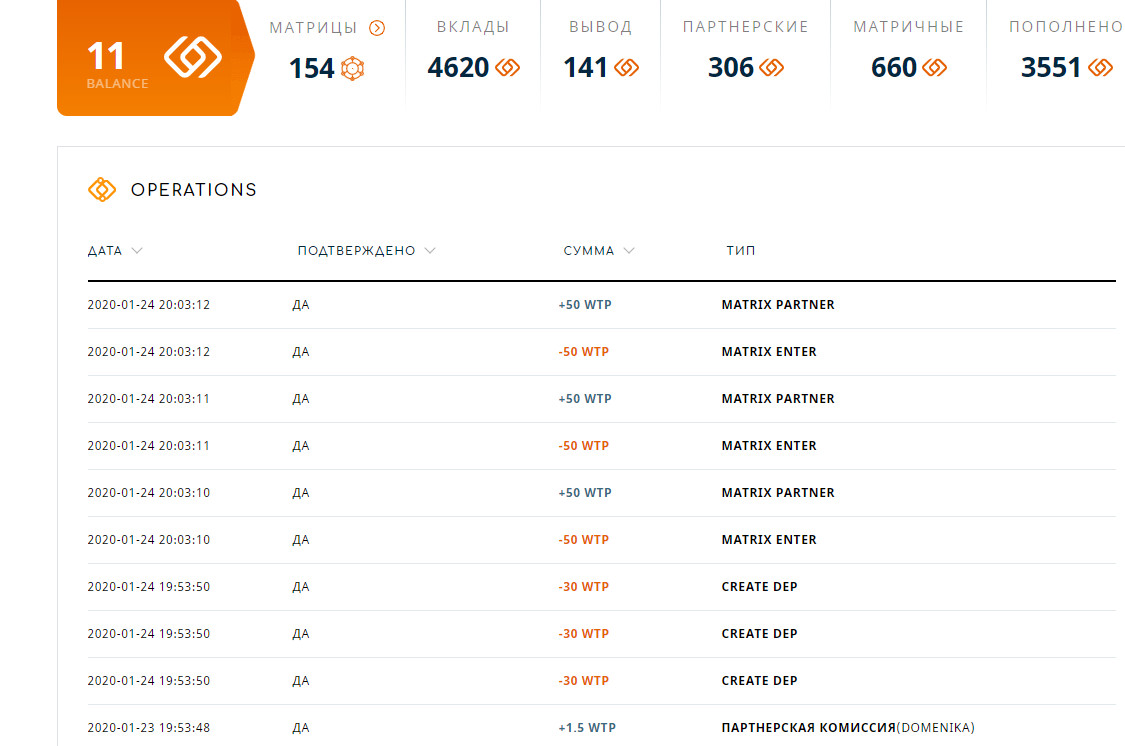
Task: Click the 4620 deposits value
Action: click(x=458, y=67)
